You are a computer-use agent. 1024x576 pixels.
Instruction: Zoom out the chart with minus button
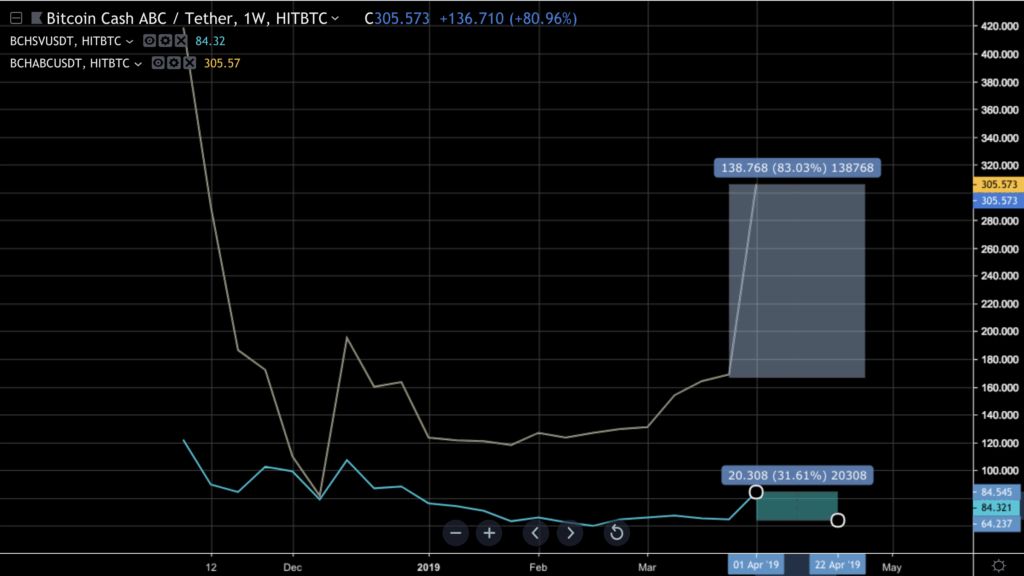point(456,533)
